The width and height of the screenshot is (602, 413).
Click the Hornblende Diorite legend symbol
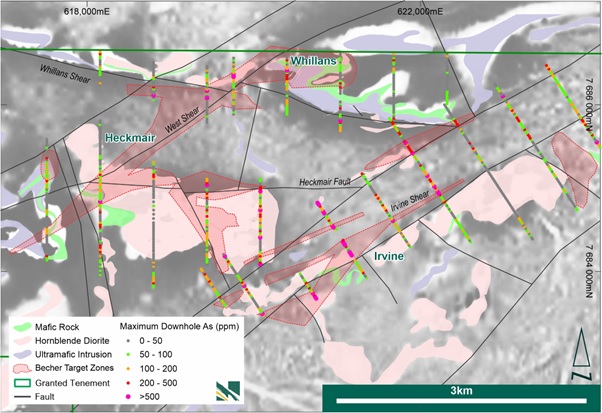point(22,340)
